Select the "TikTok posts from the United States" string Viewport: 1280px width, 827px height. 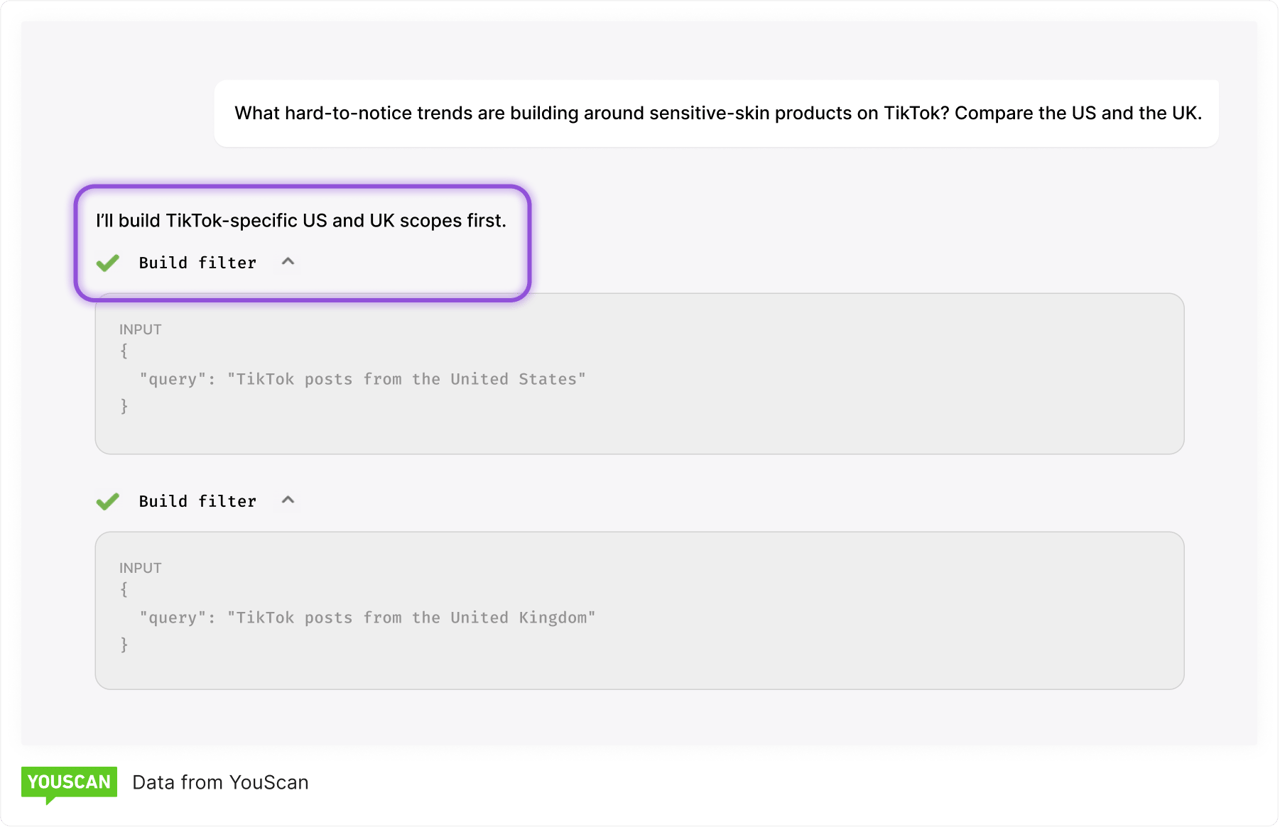click(x=406, y=379)
